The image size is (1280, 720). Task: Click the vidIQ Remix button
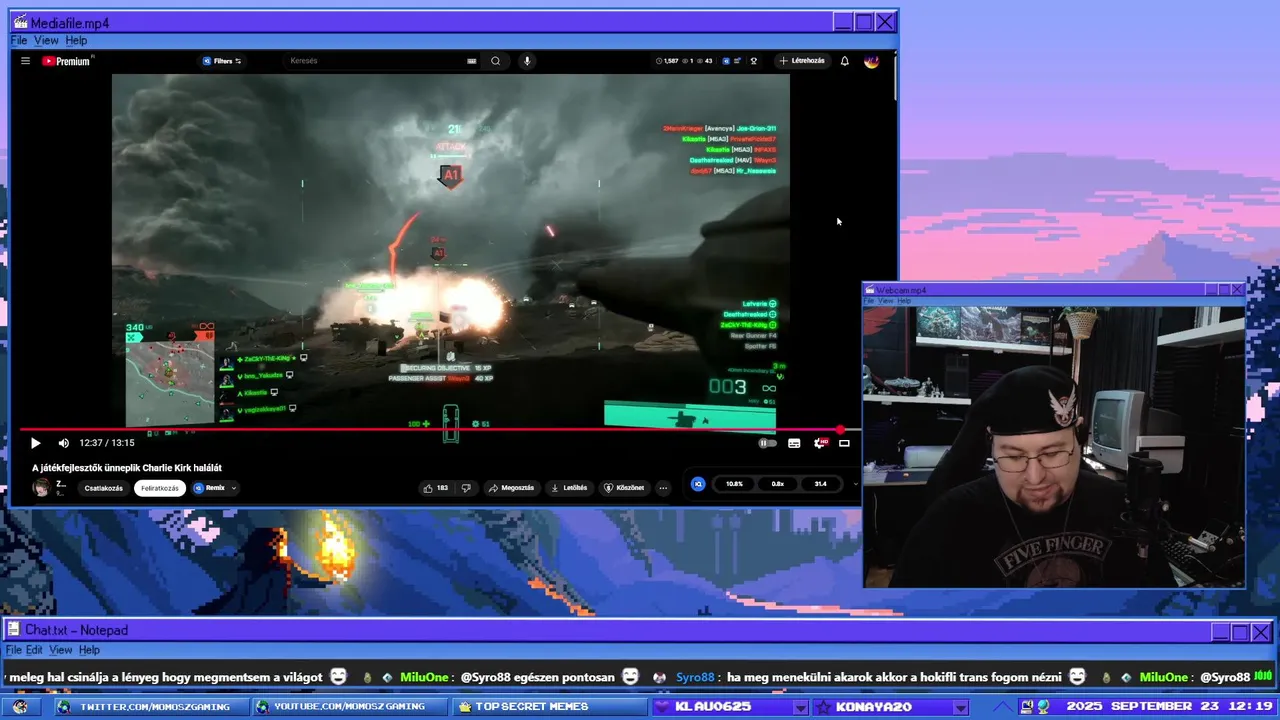click(x=209, y=488)
